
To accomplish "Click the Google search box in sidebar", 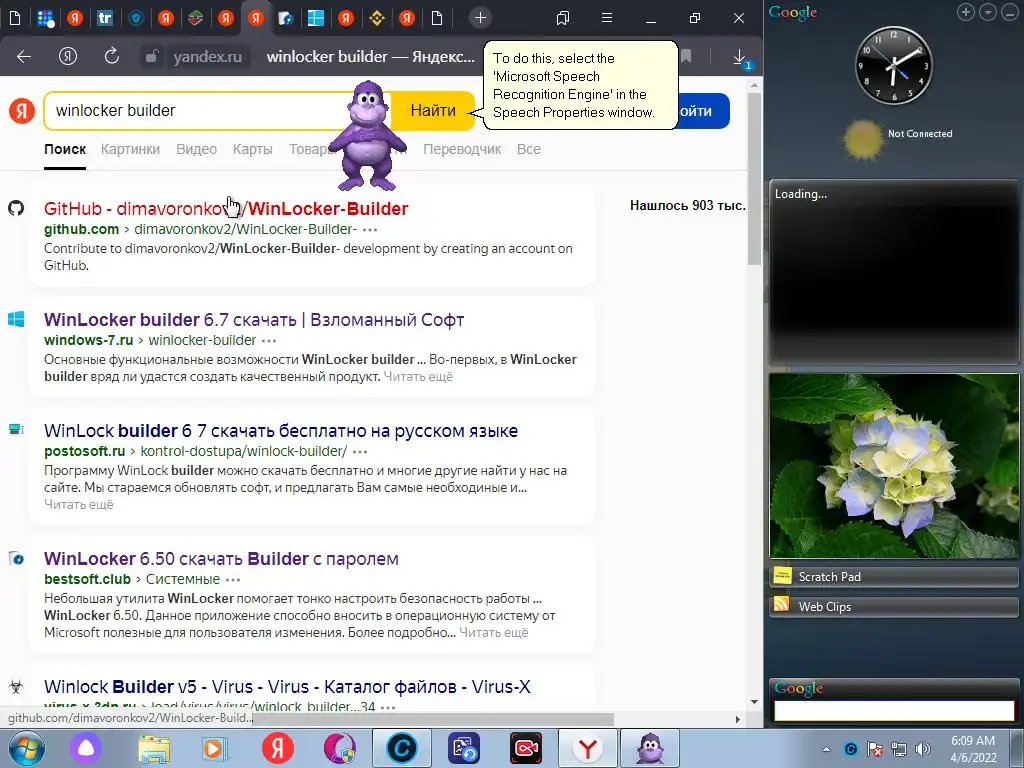I will tap(894, 711).
